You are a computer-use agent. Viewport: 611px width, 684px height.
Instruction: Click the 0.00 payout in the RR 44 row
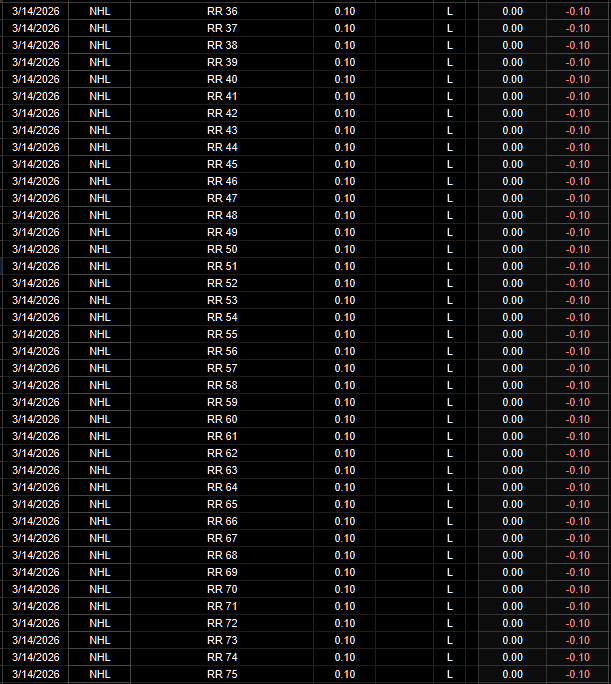tap(512, 147)
